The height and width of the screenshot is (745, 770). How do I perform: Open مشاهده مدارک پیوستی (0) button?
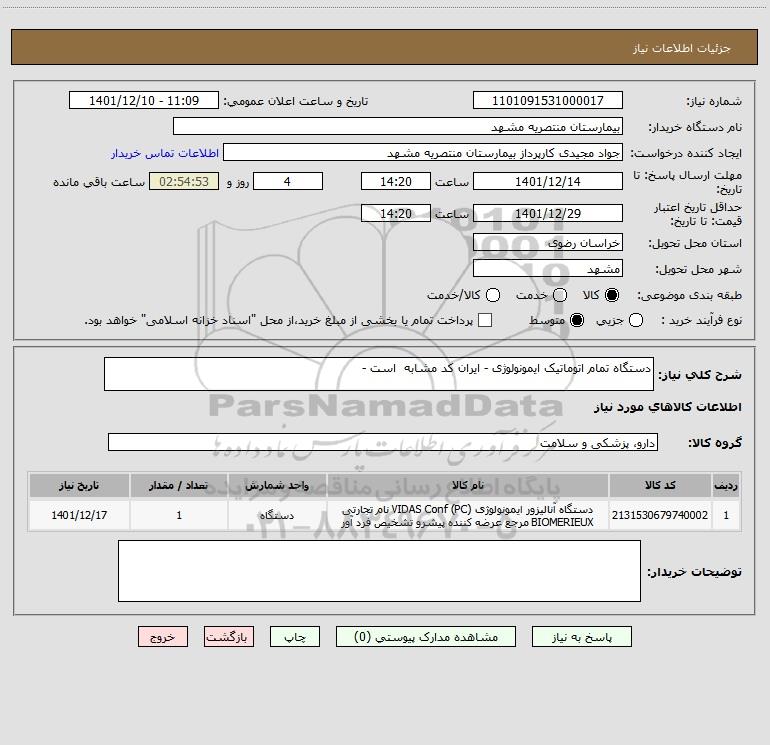[426, 637]
